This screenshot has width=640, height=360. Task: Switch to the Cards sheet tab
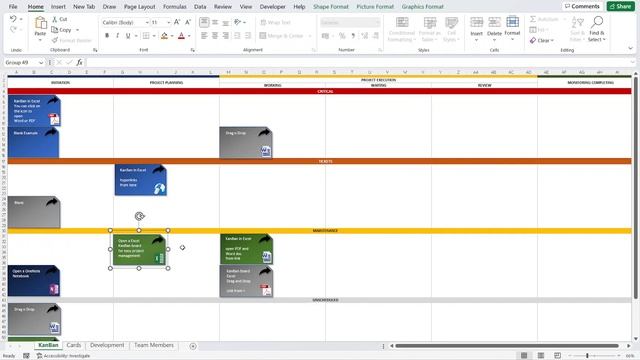coord(74,345)
